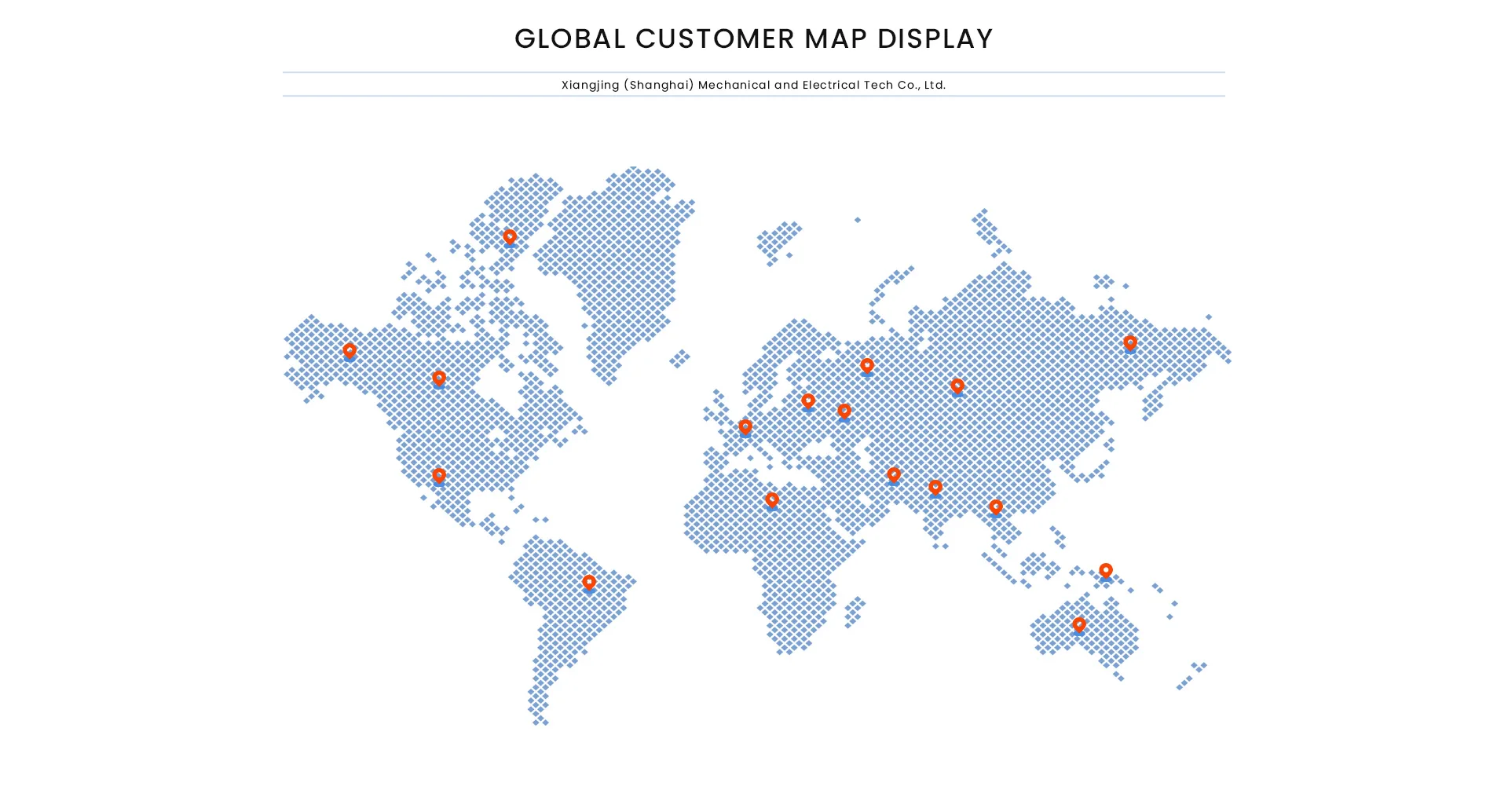Image resolution: width=1508 pixels, height=812 pixels.
Task: Click the pin on the Indian subcontinent
Action: click(935, 488)
